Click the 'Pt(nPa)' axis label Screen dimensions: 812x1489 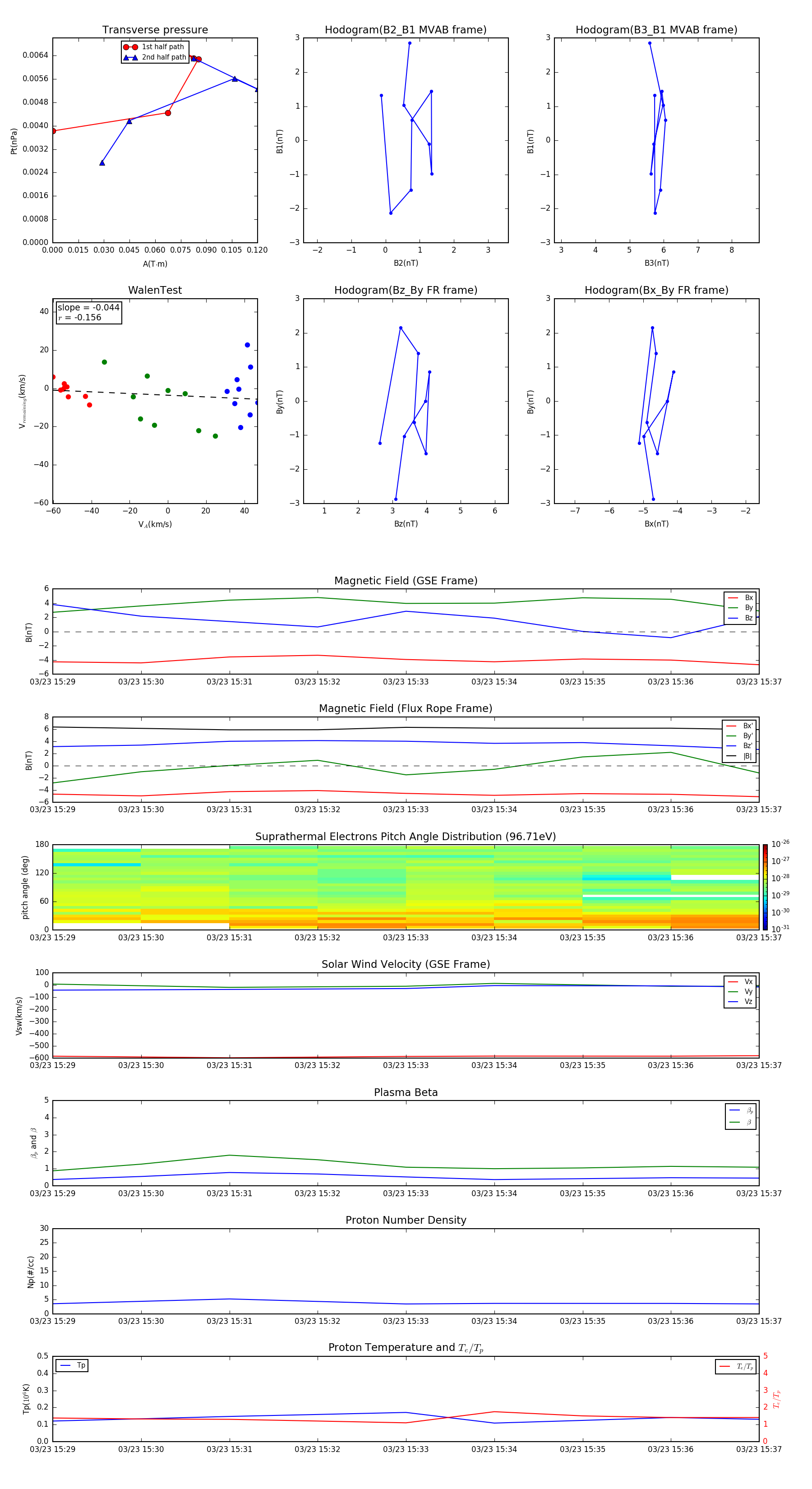click(14, 140)
